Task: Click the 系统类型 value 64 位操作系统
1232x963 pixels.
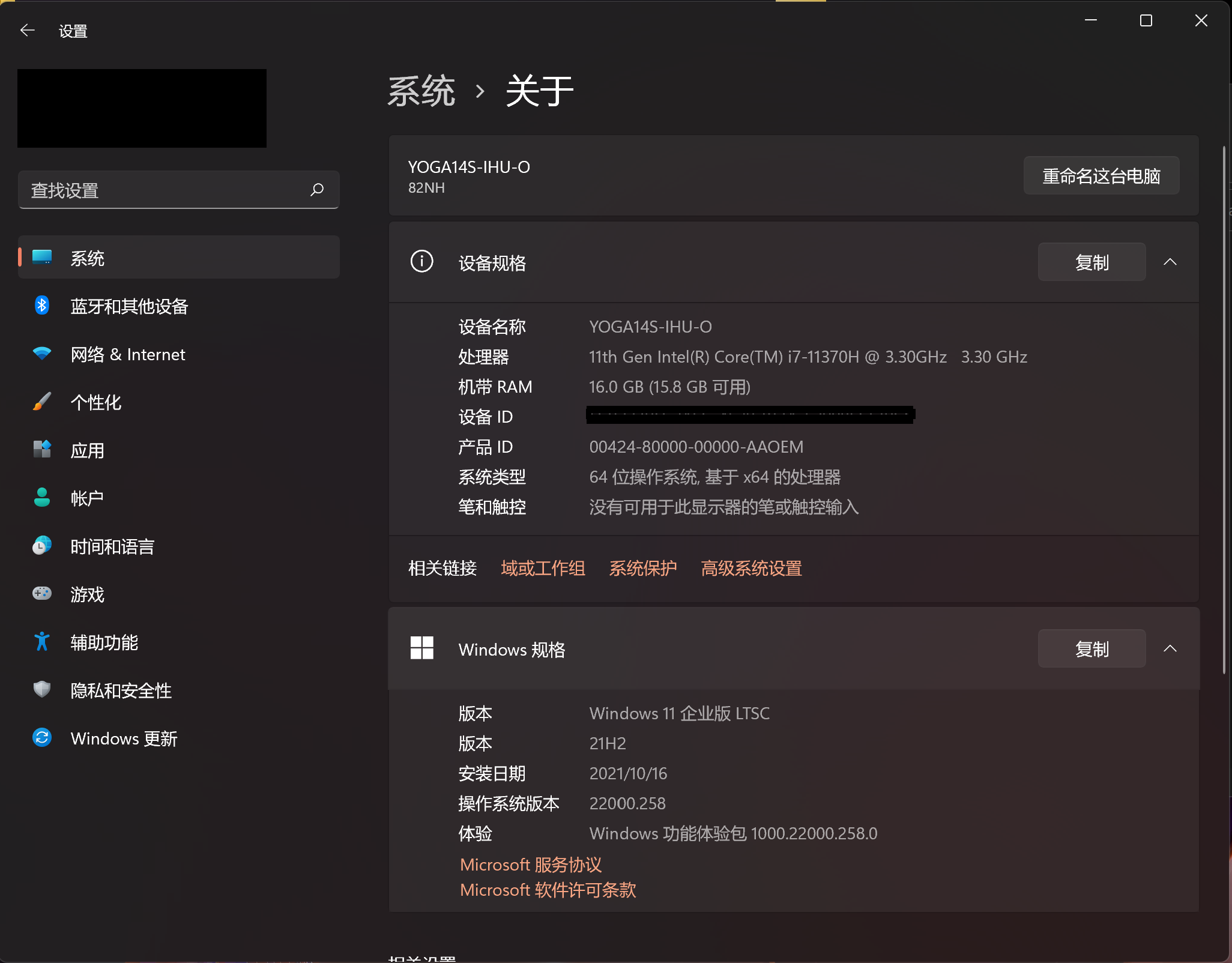Action: 714,477
